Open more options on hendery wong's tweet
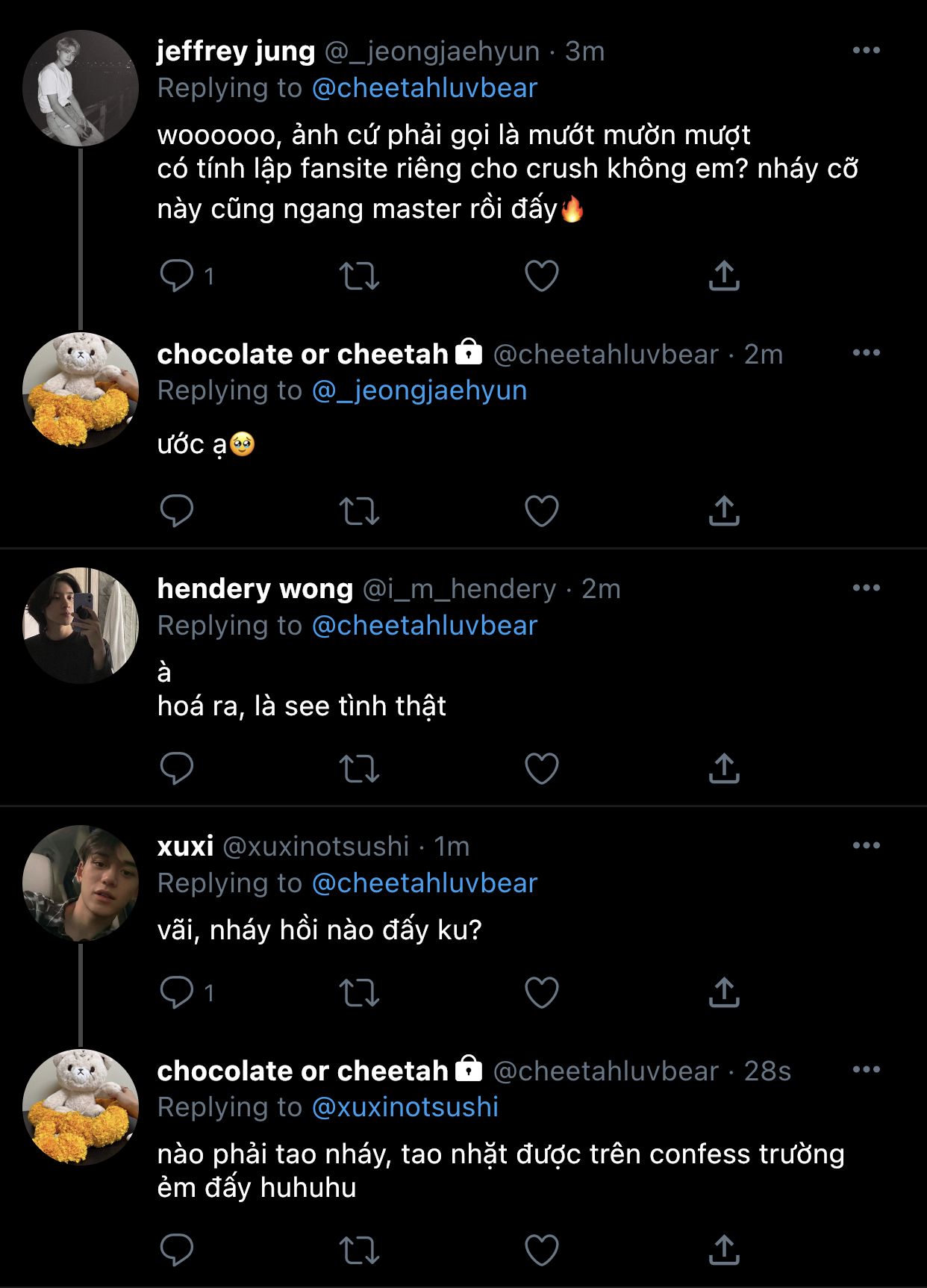 point(866,588)
